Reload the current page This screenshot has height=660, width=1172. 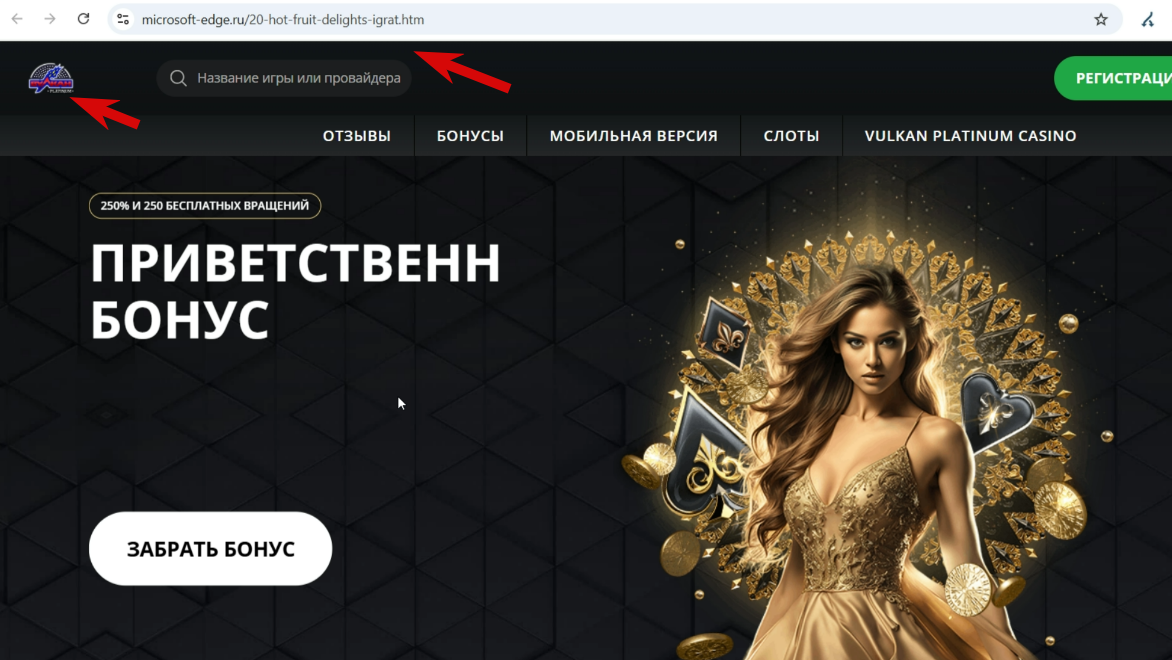pyautogui.click(x=84, y=19)
